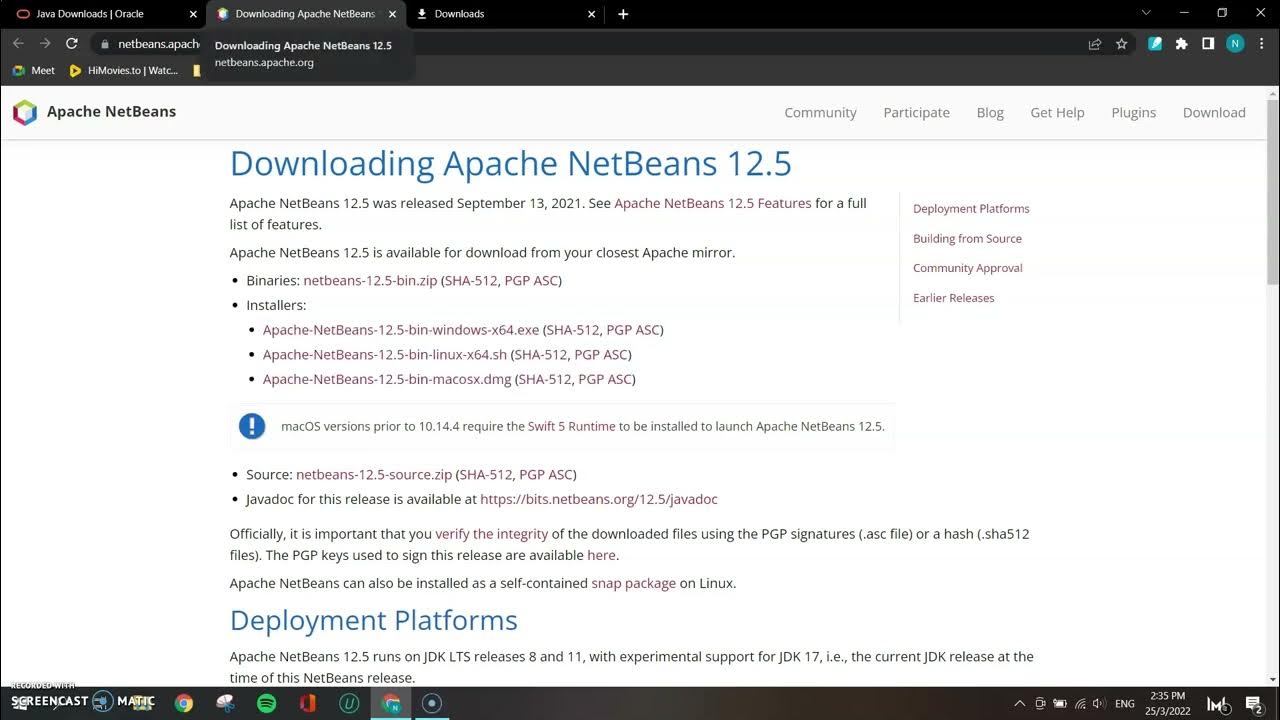Open the volume speaker tray icon

click(1099, 703)
